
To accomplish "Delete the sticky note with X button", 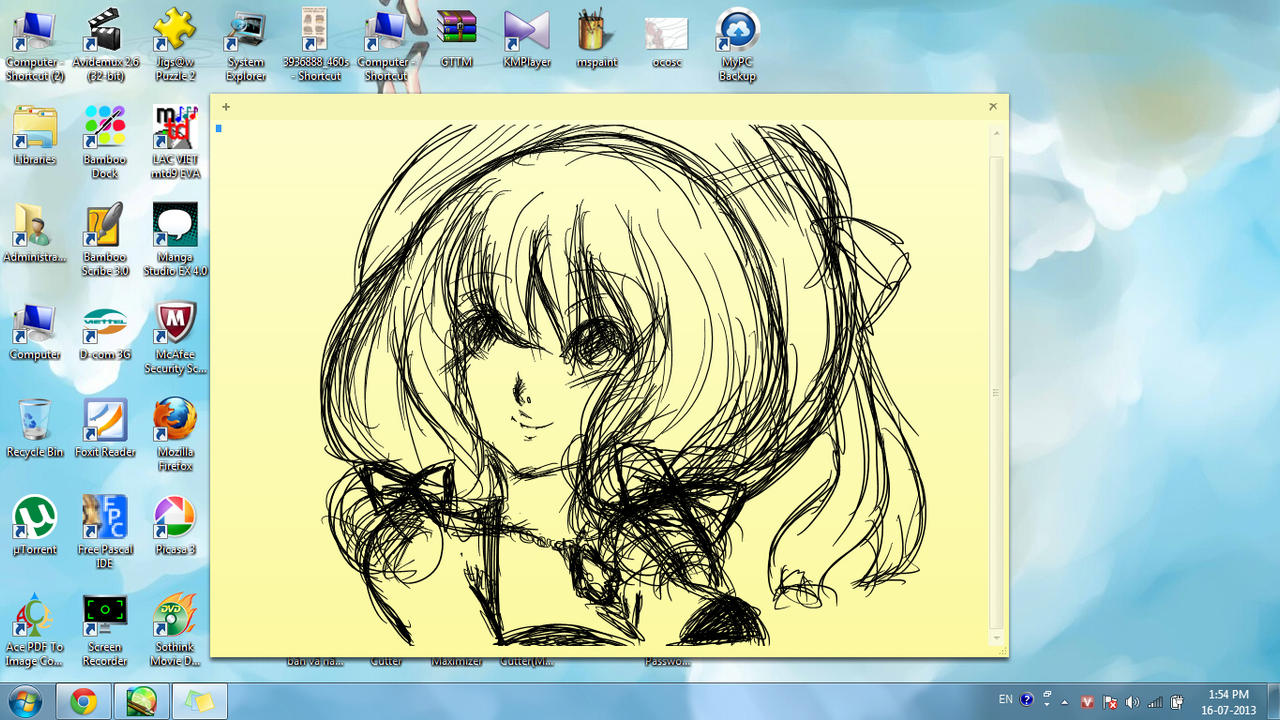I will point(993,106).
